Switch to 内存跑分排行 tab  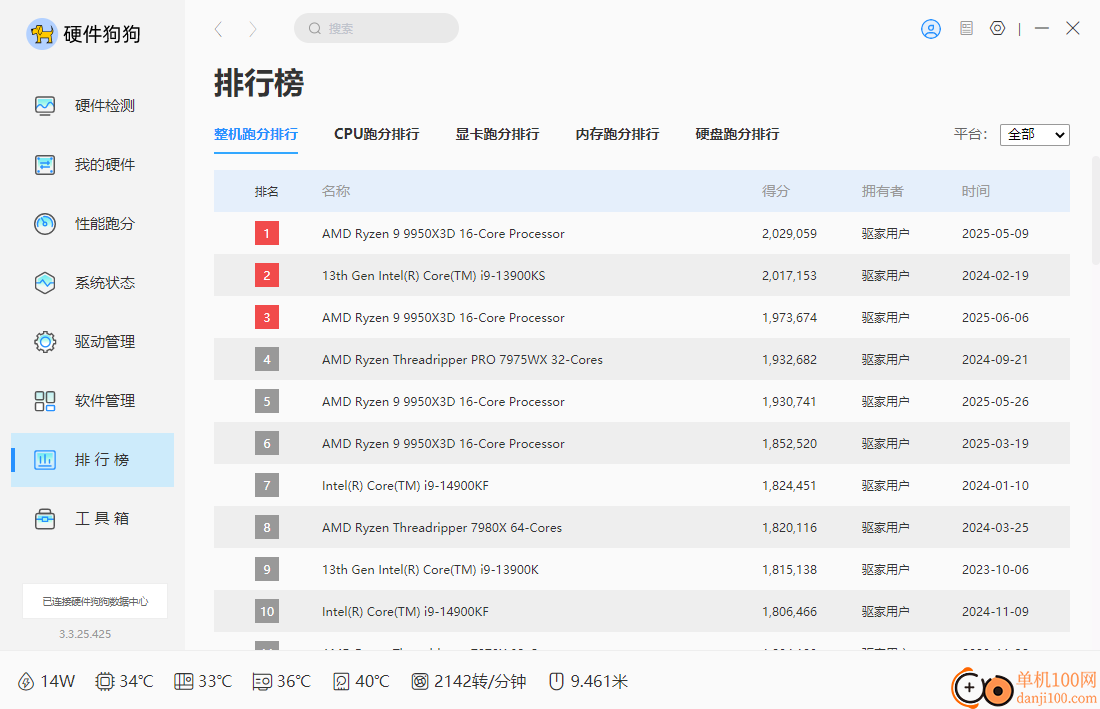617,134
